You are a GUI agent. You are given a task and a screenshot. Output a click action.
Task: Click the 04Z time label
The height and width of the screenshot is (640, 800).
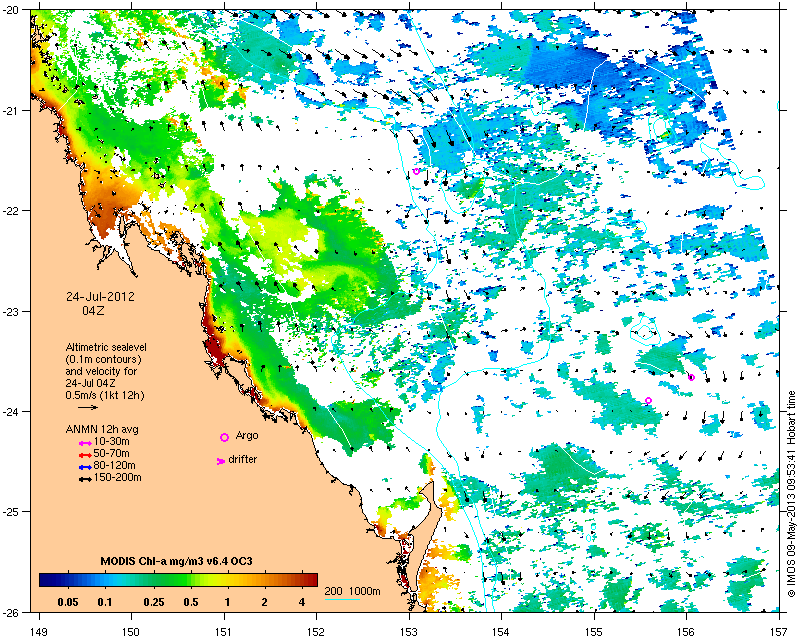click(93, 311)
